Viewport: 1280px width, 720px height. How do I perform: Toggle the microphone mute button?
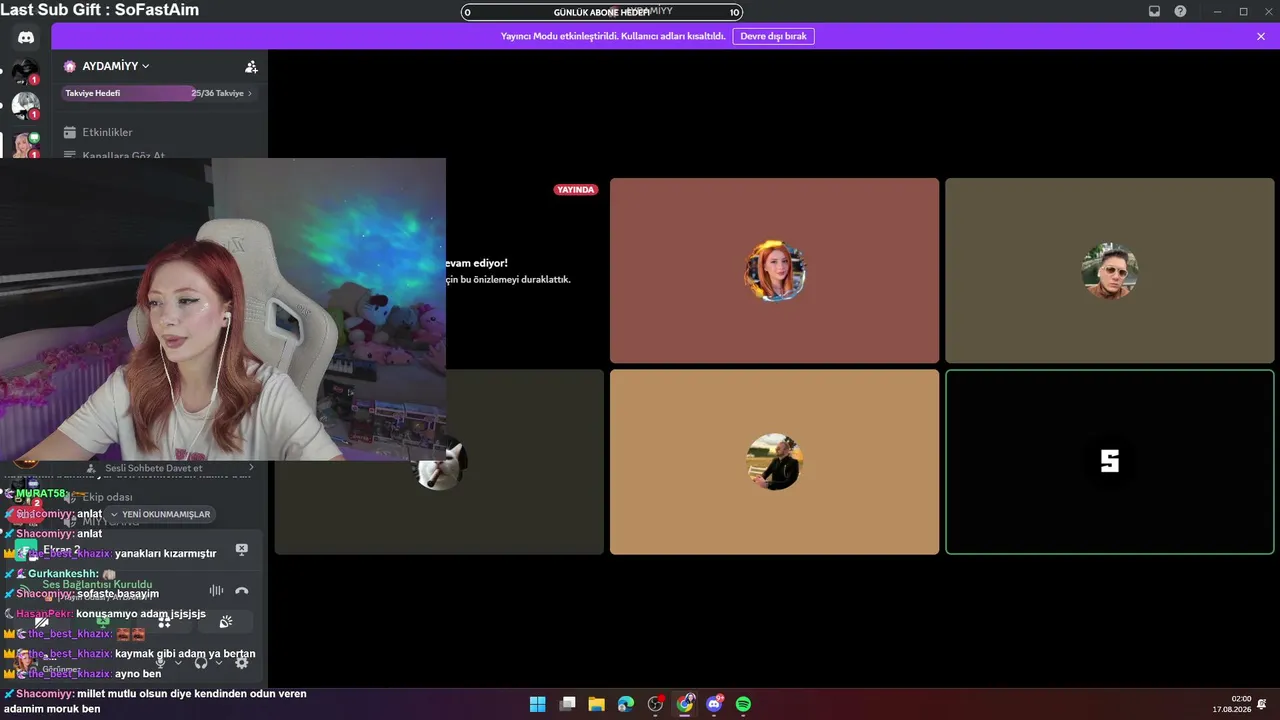click(x=160, y=662)
